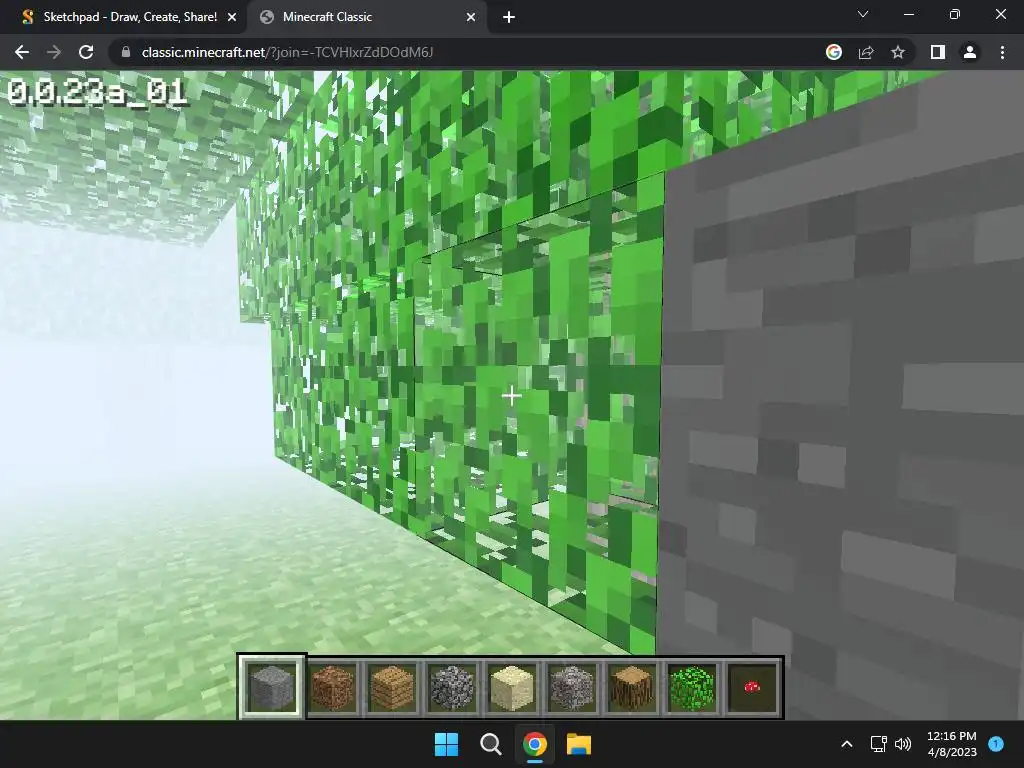Screen dimensions: 1024x768
Task: Close the Sketchpad tab
Action: click(232, 18)
